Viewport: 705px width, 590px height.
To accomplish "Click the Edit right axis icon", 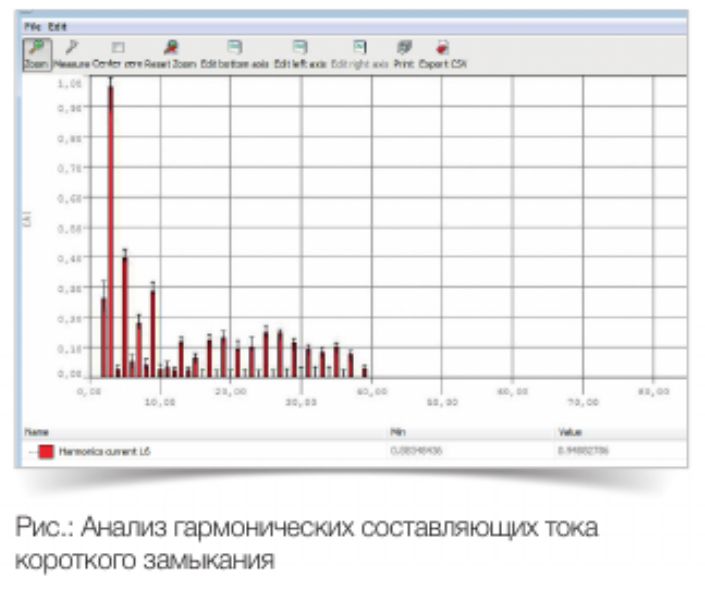I will coord(359,53).
